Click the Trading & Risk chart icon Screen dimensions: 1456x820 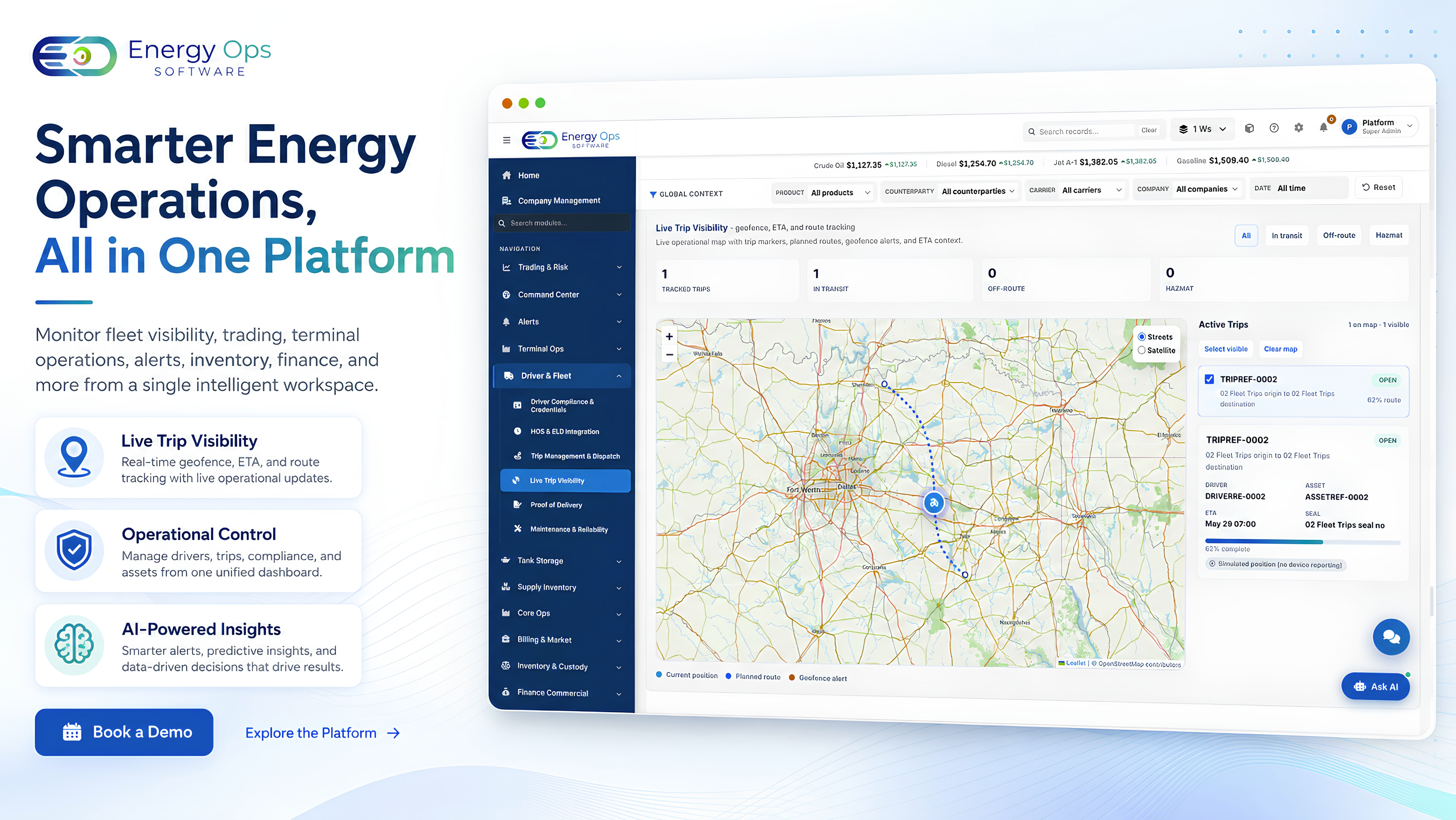tap(506, 267)
